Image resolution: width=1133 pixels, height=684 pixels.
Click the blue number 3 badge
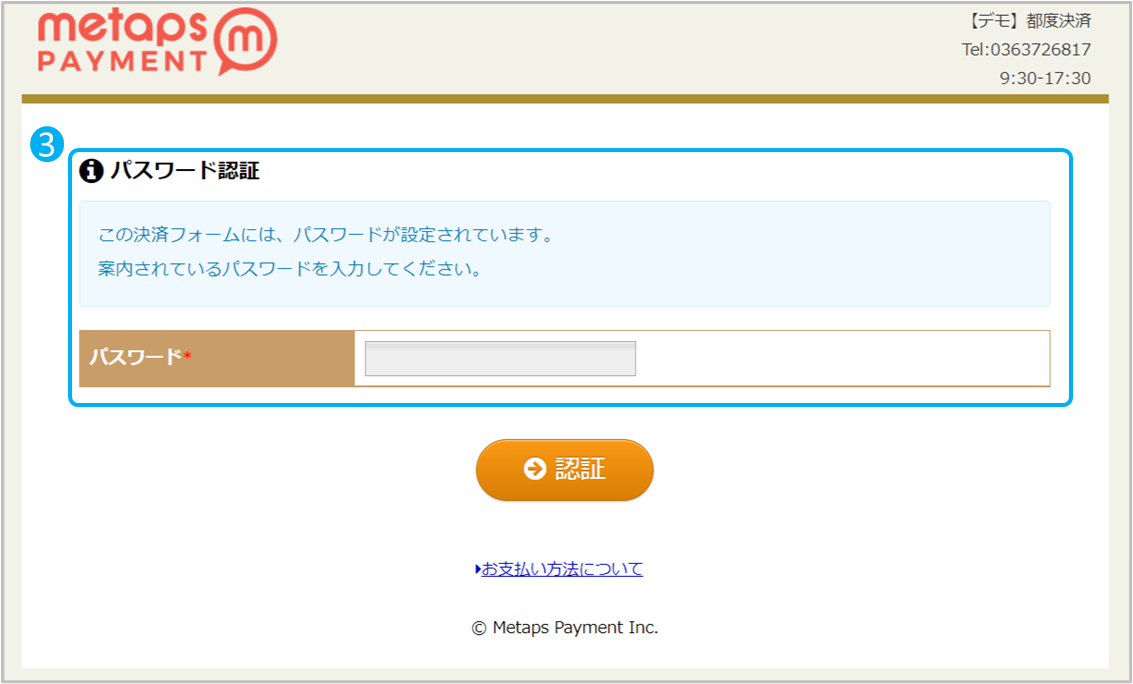(47, 144)
